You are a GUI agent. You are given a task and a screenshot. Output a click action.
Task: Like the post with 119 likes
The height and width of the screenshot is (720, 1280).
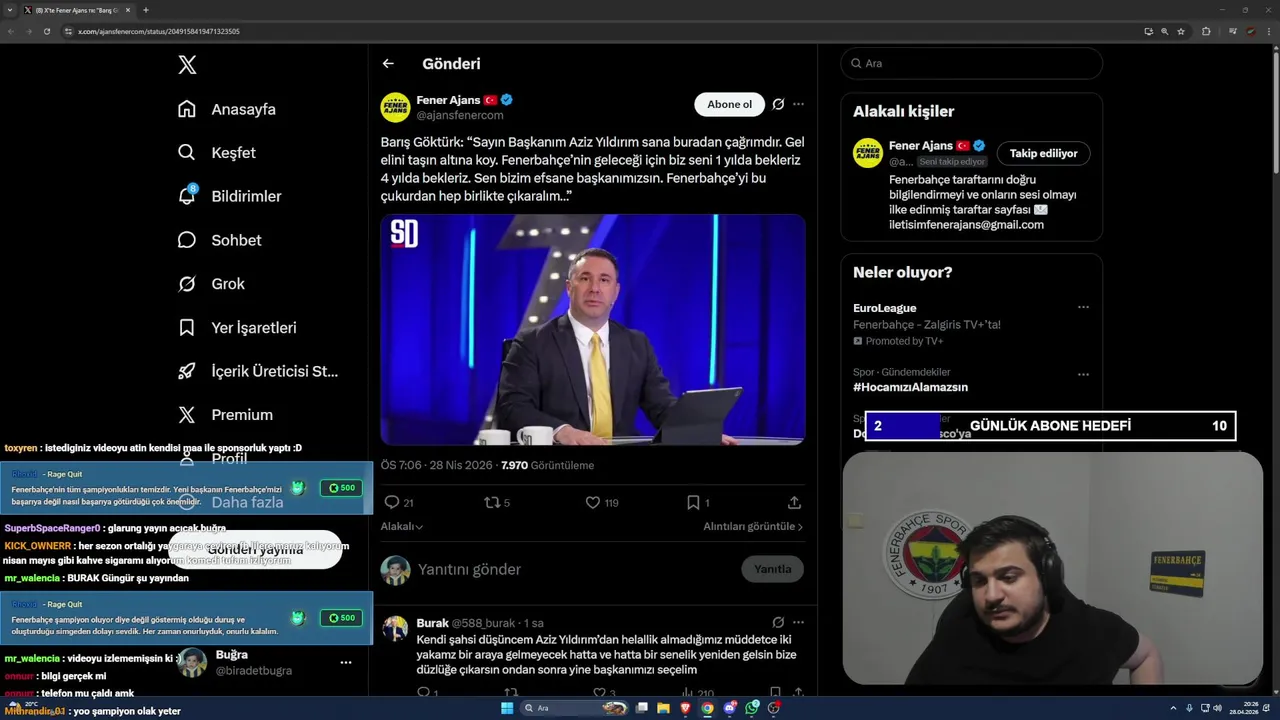click(x=592, y=503)
